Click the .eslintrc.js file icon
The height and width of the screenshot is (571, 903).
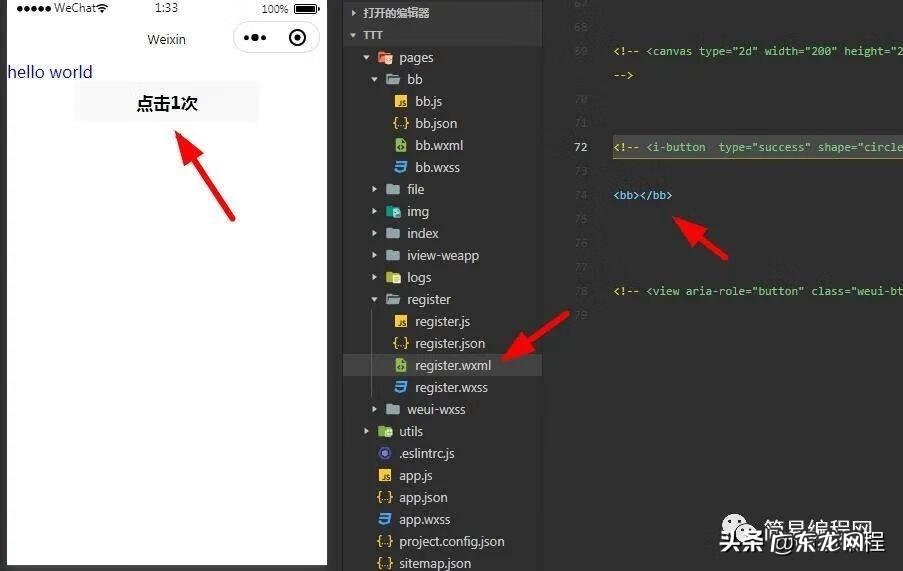pyautogui.click(x=384, y=454)
